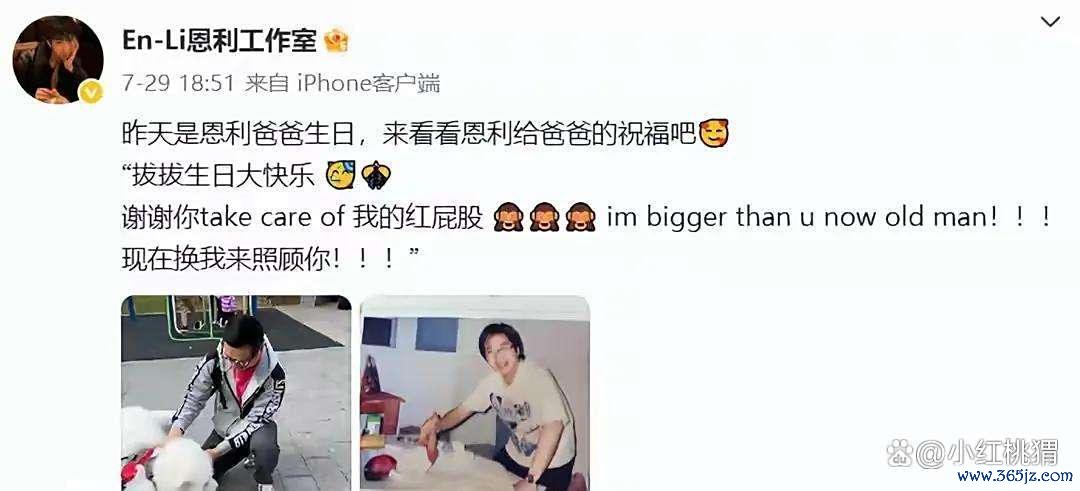Click the party face emoji after 大快乐
This screenshot has height=491, width=1080.
tap(340, 176)
